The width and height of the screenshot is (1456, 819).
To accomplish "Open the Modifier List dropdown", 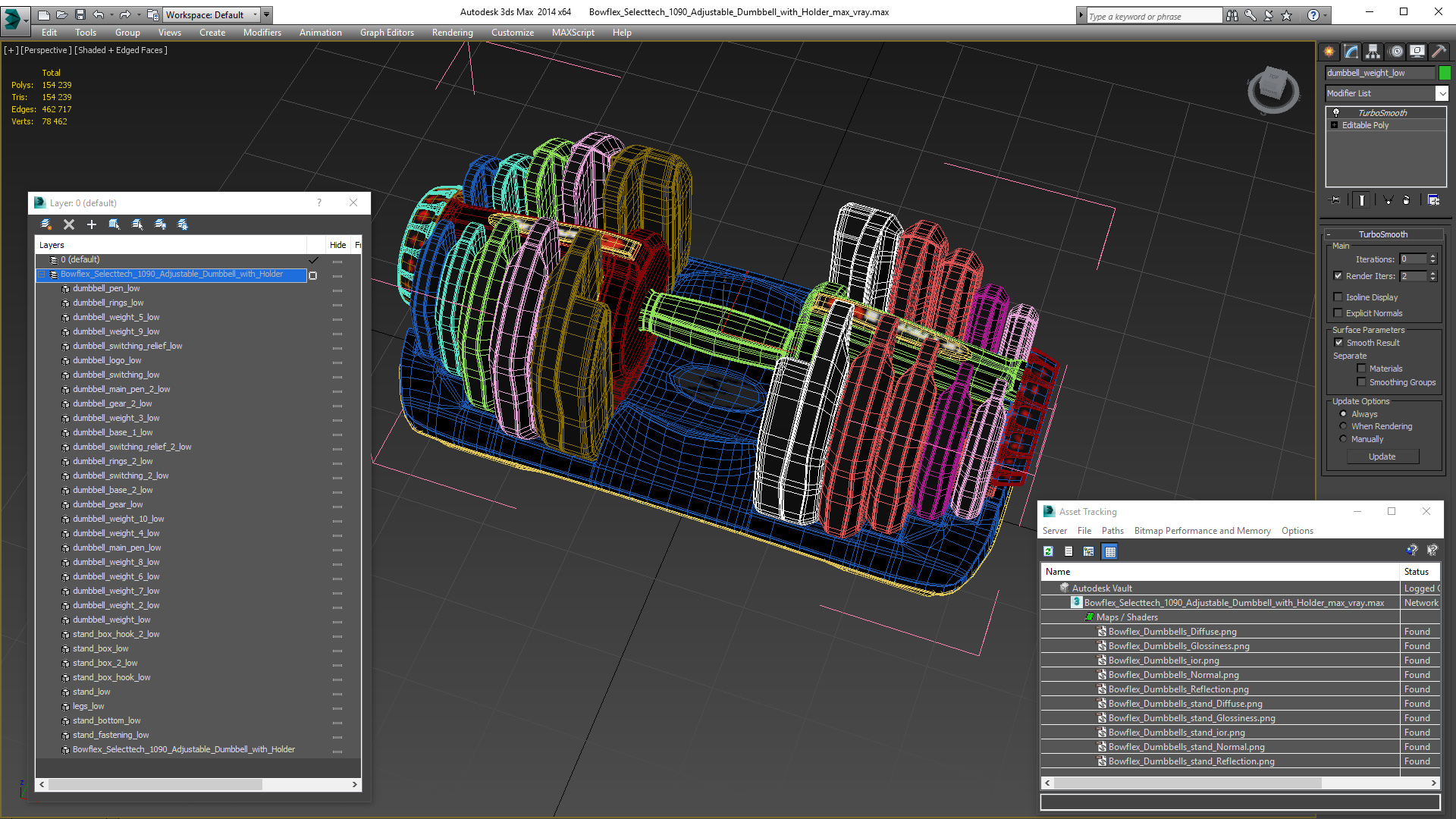I will (1442, 93).
